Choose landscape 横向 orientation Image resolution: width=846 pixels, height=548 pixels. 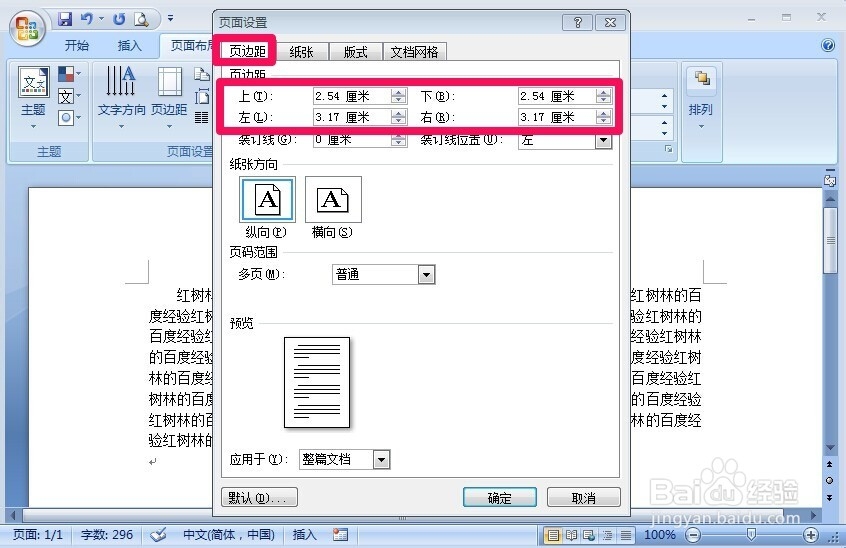click(333, 200)
